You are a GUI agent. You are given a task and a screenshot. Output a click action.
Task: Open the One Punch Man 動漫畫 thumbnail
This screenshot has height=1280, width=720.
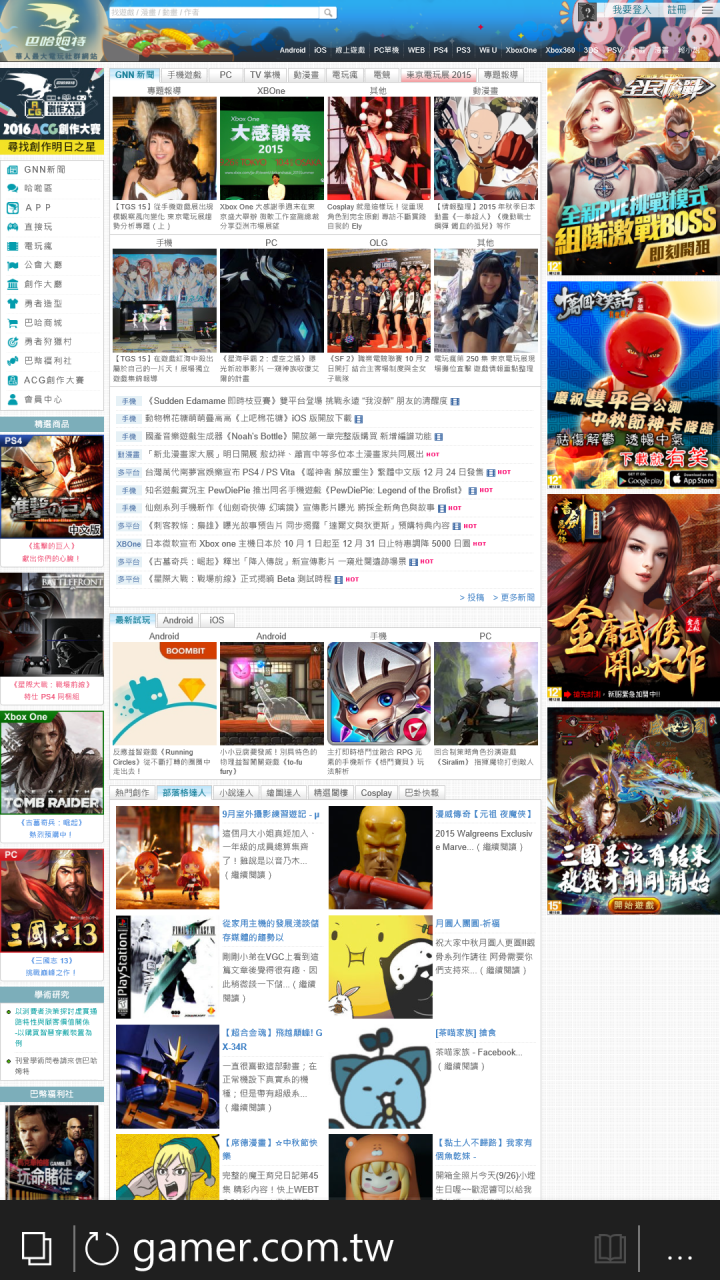(486, 149)
